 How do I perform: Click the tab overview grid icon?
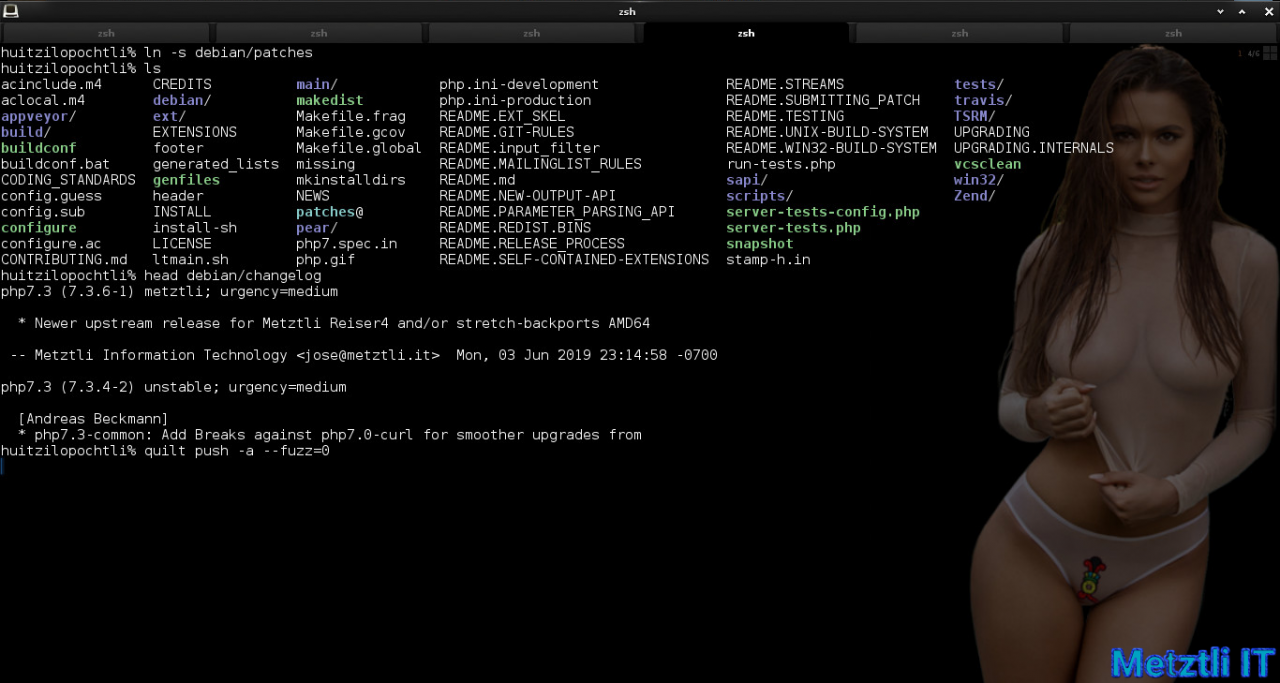1269,53
